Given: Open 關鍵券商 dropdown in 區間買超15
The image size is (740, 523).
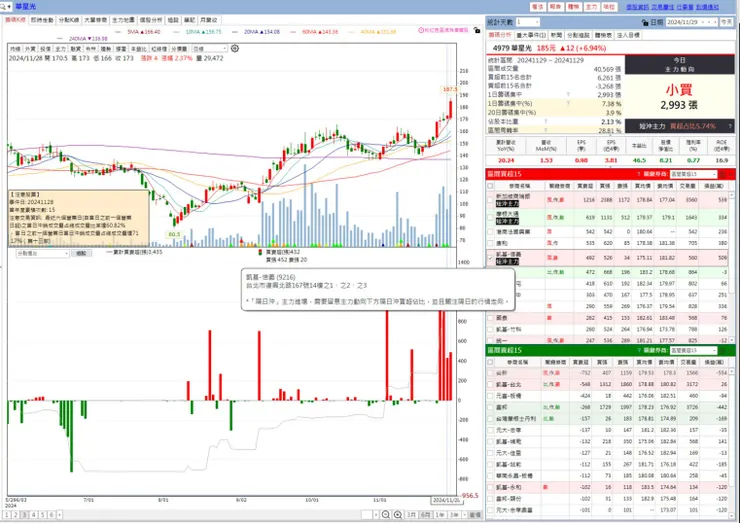Looking at the screenshot, I should tap(693, 174).
